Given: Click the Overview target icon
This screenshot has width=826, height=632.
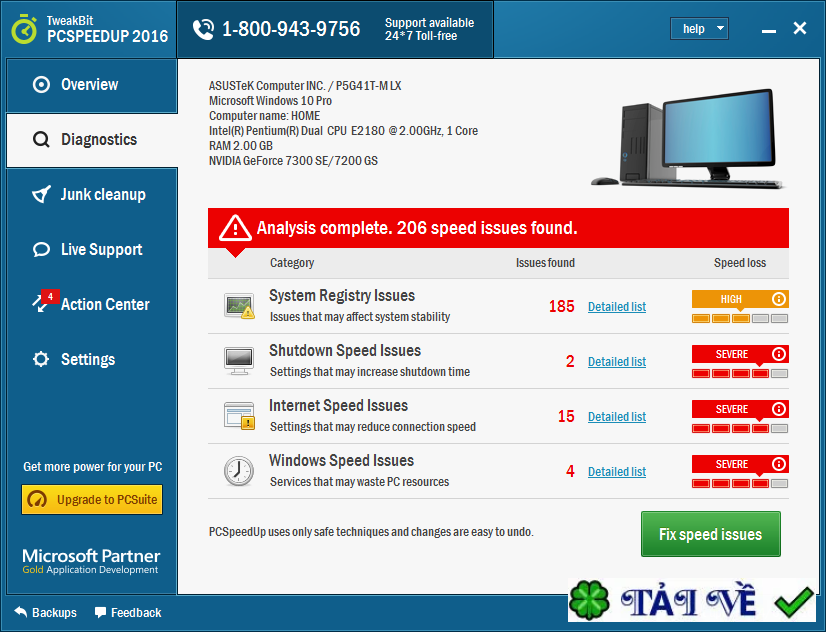Looking at the screenshot, I should pos(41,85).
